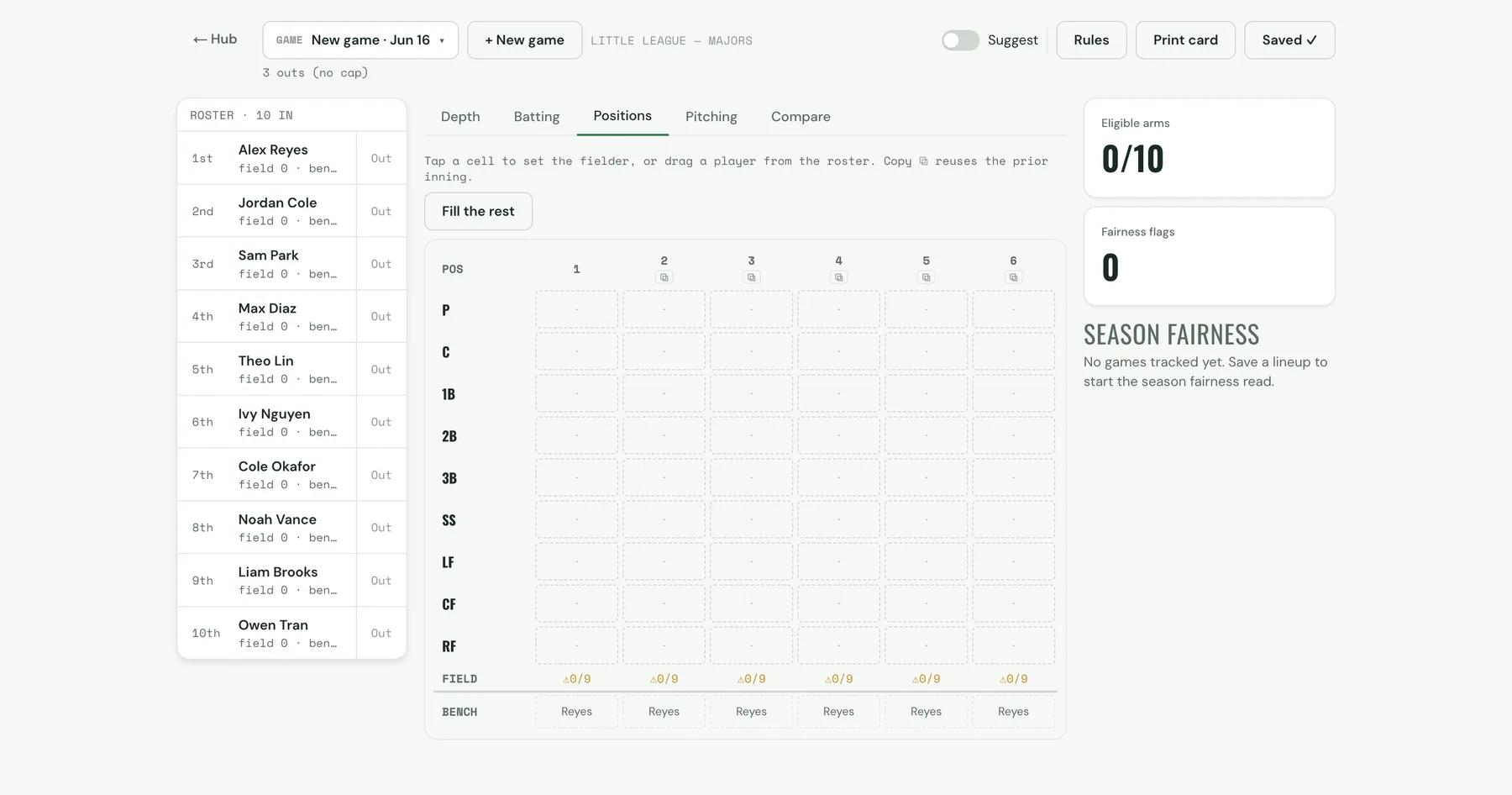
Task: Mark Liam Brooks as Out
Action: coord(381,581)
